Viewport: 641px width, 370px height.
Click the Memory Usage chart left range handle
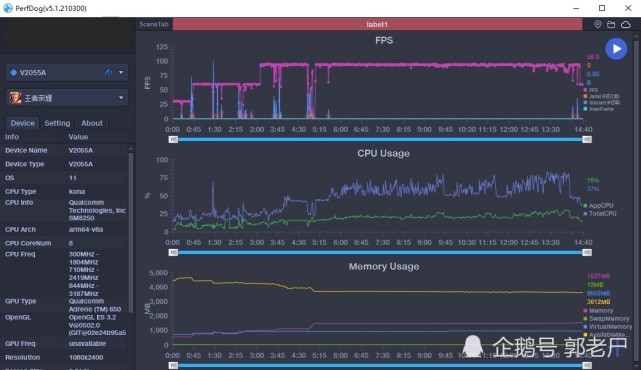coord(173,365)
